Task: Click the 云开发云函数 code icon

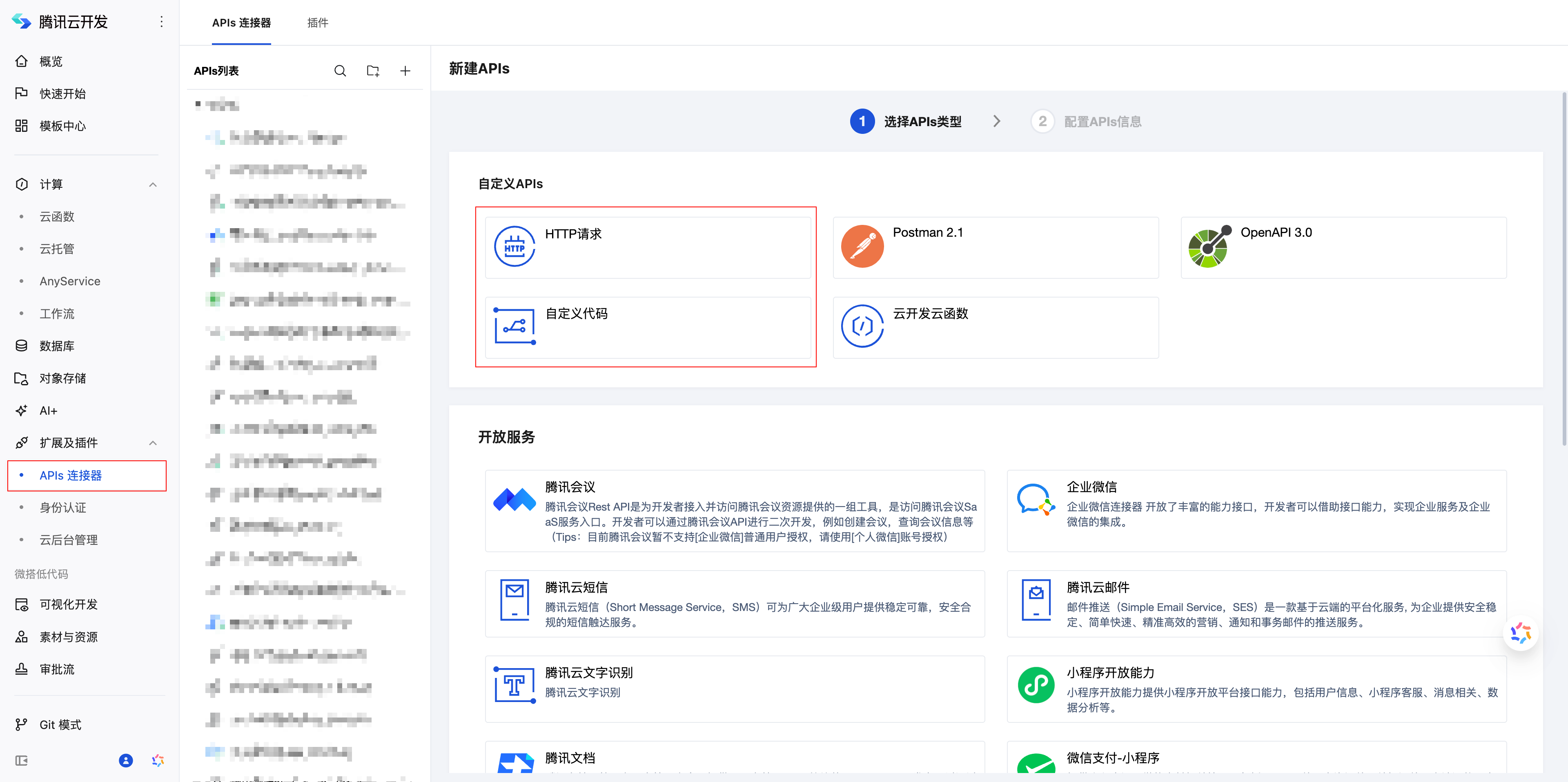Action: point(862,326)
